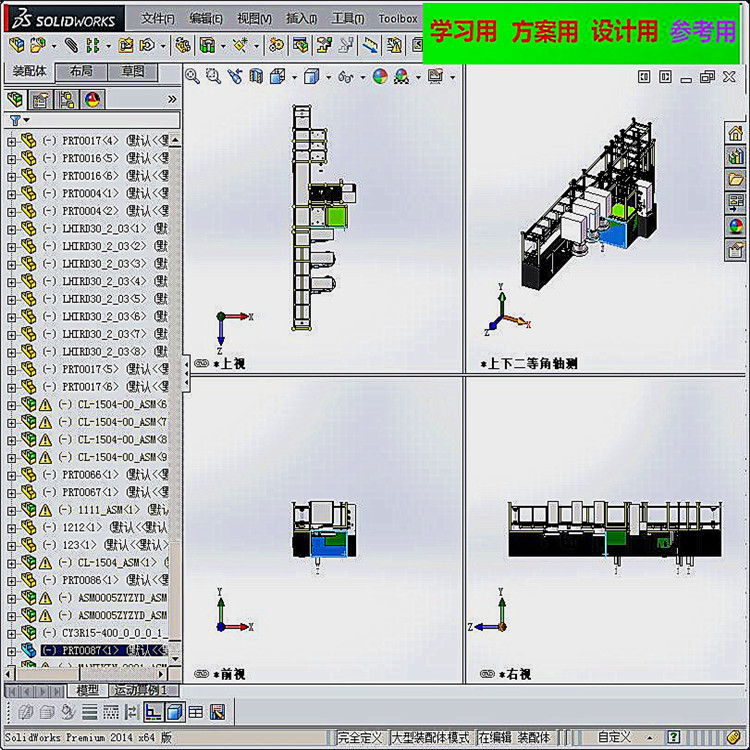Screen dimensions: 750x750
Task: Switch to 布局 command tab
Action: pyautogui.click(x=81, y=72)
